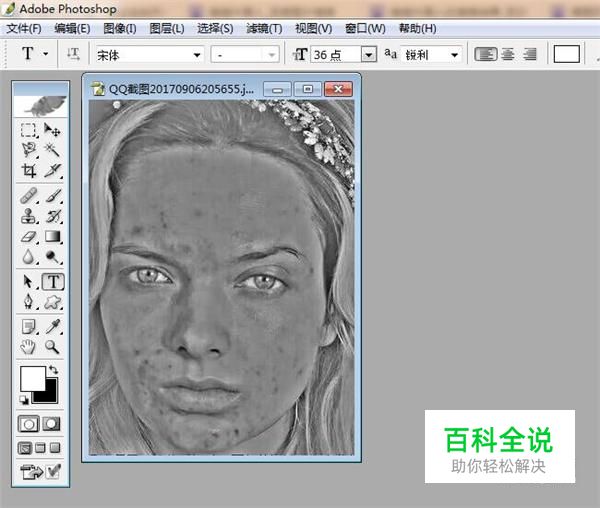Select the Eraser tool
Viewport: 600px width, 508px height.
28,237
